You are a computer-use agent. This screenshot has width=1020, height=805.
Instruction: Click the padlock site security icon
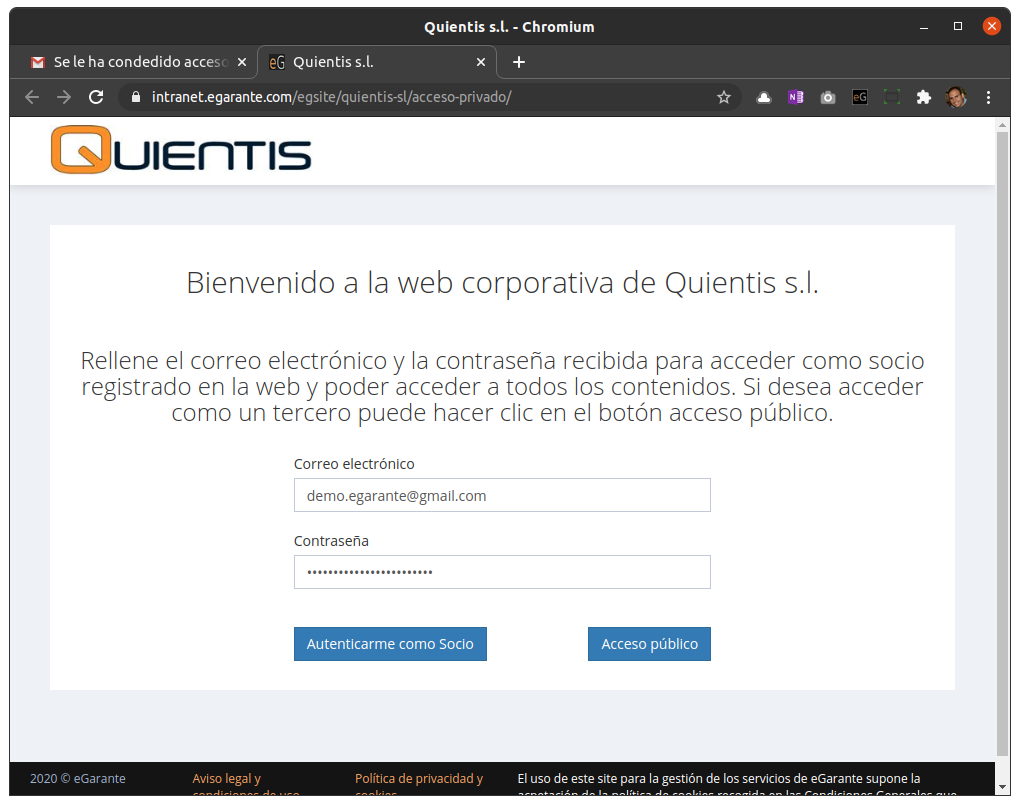pos(136,98)
